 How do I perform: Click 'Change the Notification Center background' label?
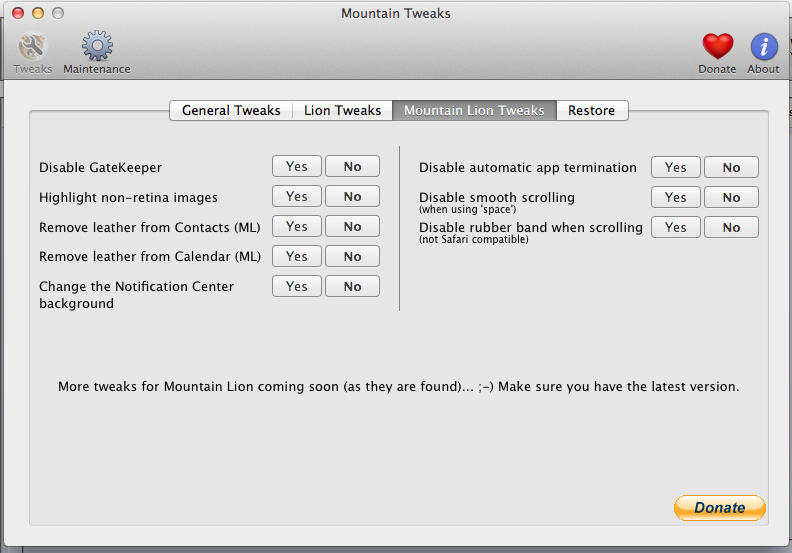pos(136,294)
